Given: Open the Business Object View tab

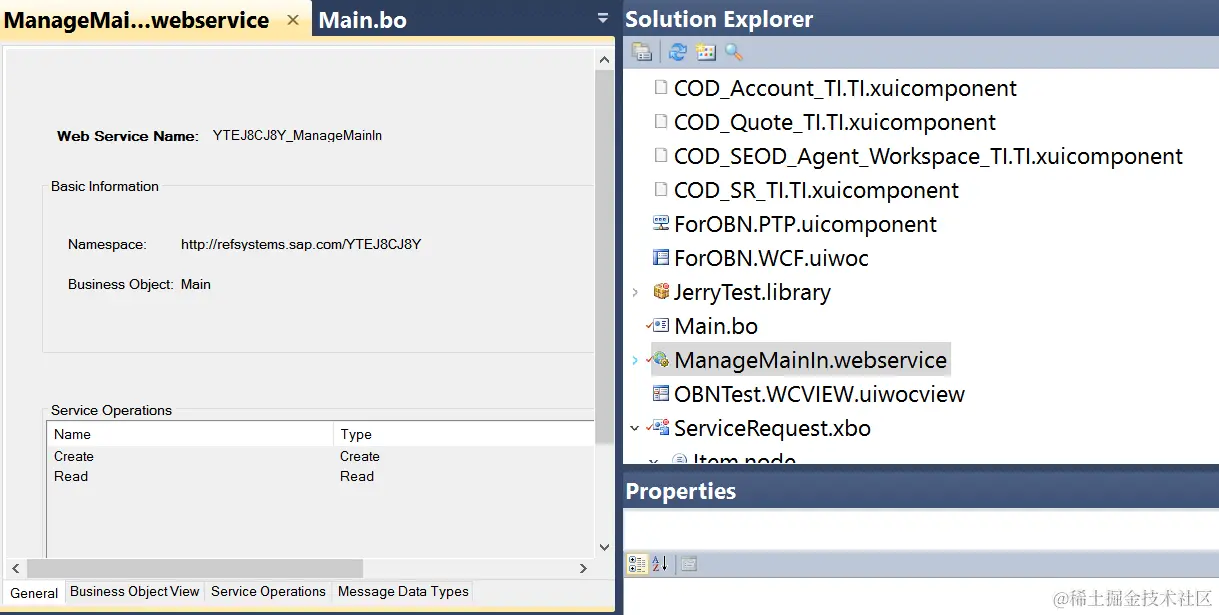Looking at the screenshot, I should pos(135,592).
